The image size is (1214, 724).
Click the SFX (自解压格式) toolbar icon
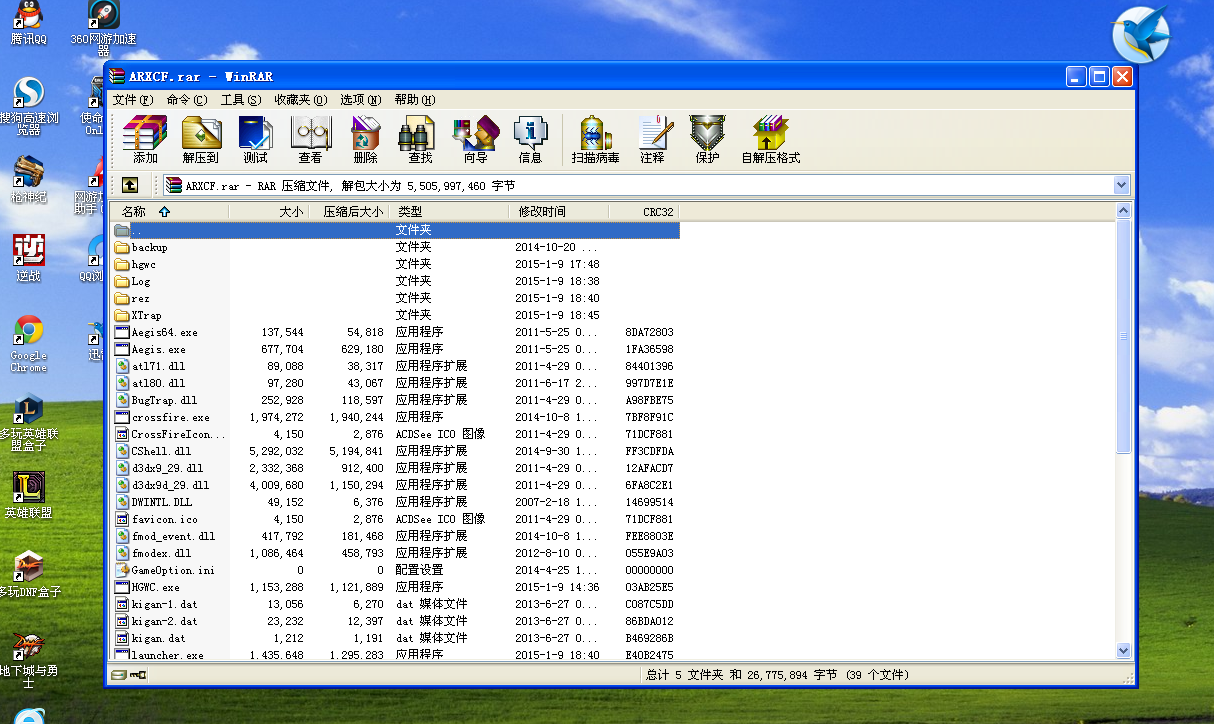coord(770,140)
